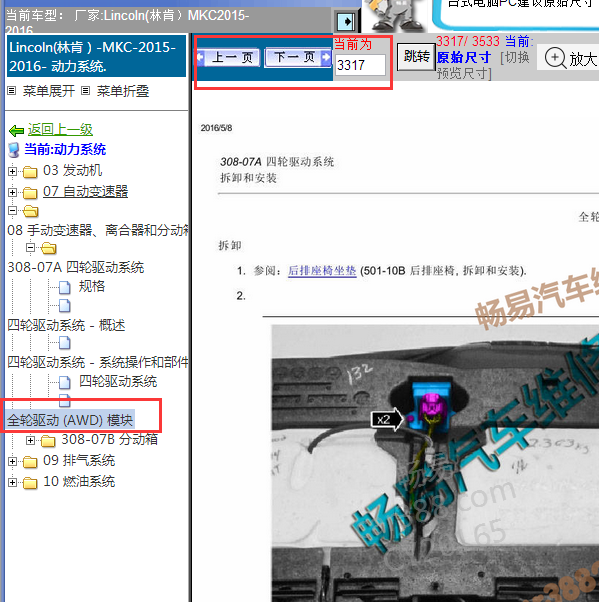Open the 03 发动机 tree item
The image size is (599, 602).
click(73, 170)
